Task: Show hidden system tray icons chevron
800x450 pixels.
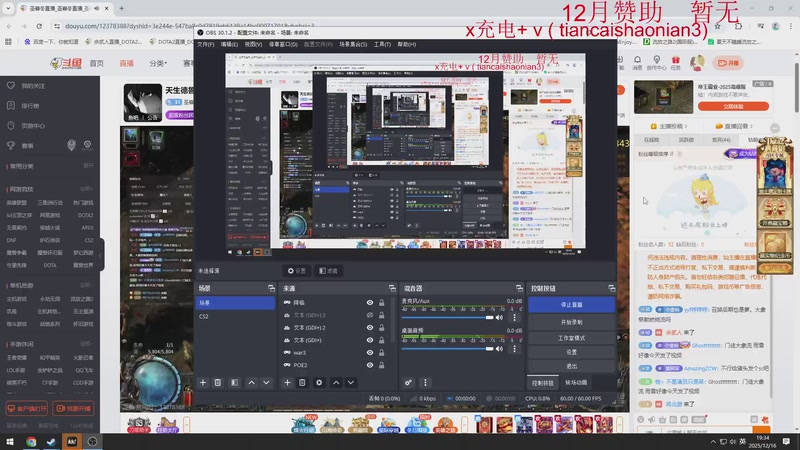Action: (x=713, y=442)
